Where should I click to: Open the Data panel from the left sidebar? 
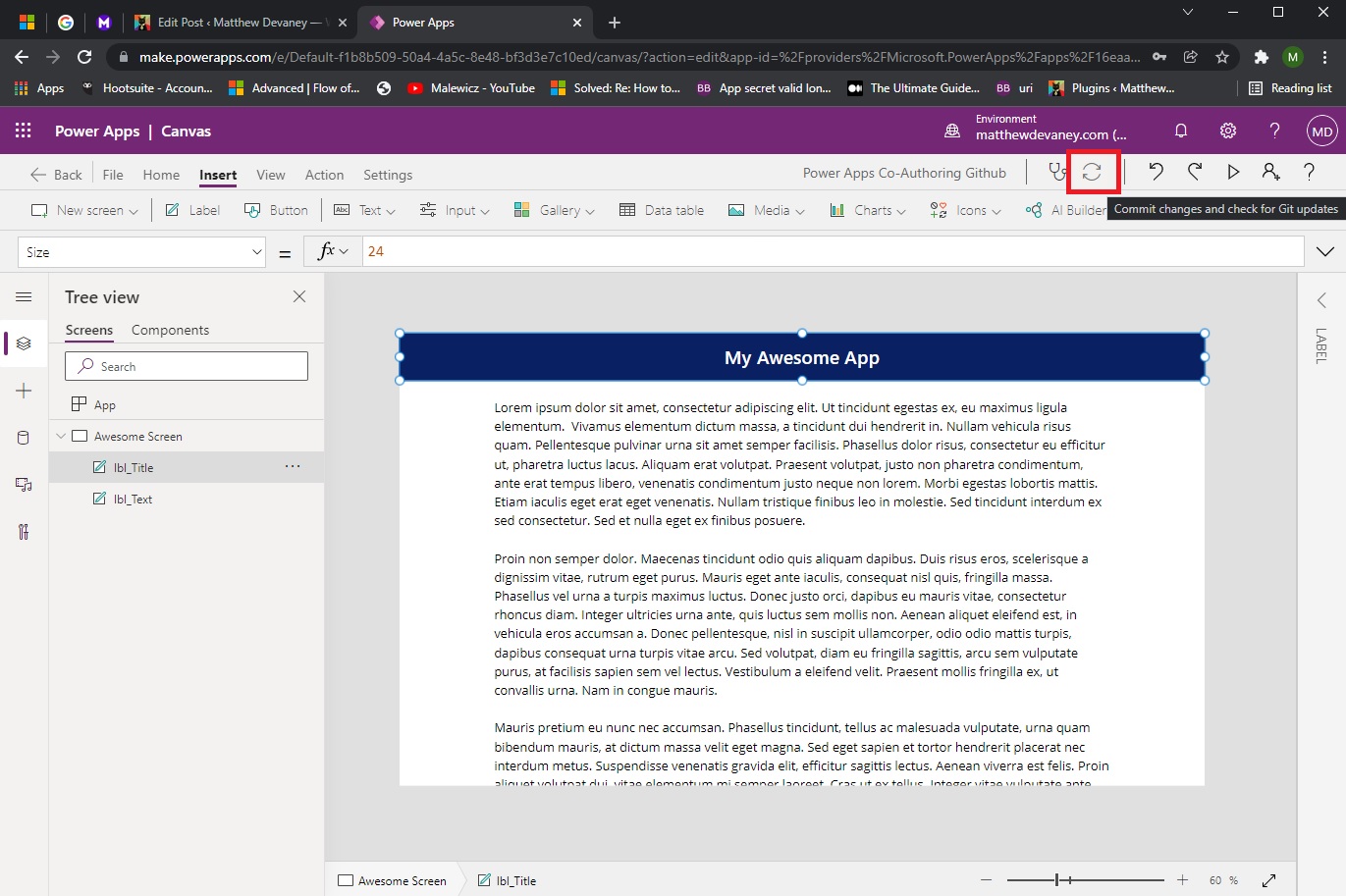(x=23, y=437)
